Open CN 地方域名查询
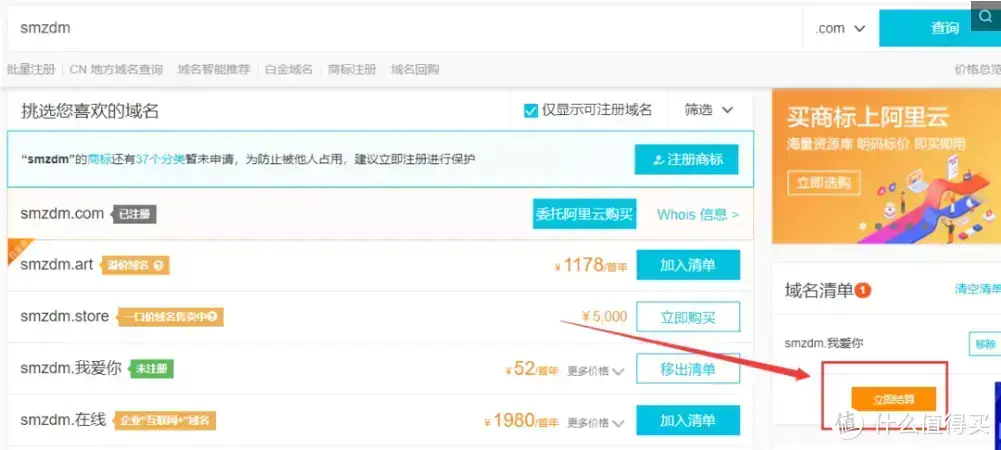 point(116,70)
